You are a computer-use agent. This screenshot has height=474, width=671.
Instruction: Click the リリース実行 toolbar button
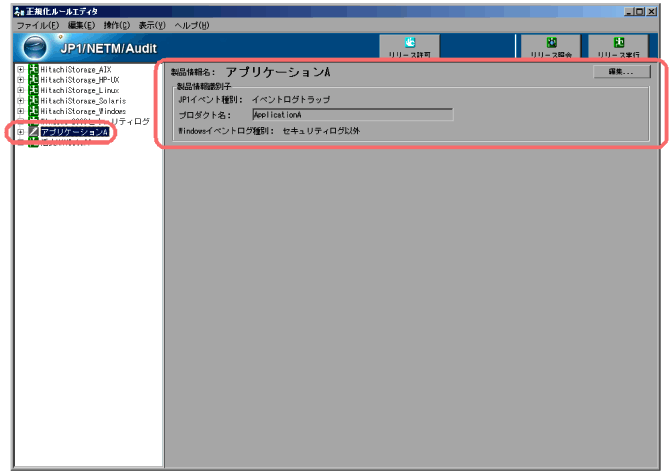(x=618, y=47)
